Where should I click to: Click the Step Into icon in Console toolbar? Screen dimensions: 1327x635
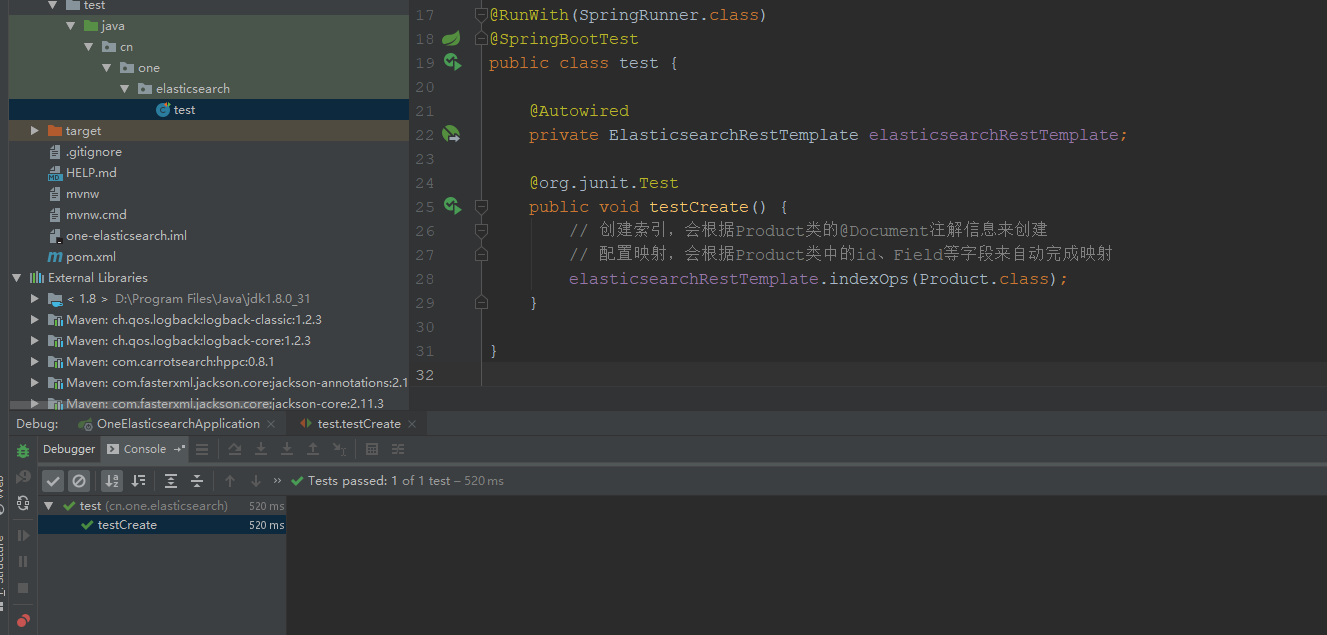pos(261,449)
